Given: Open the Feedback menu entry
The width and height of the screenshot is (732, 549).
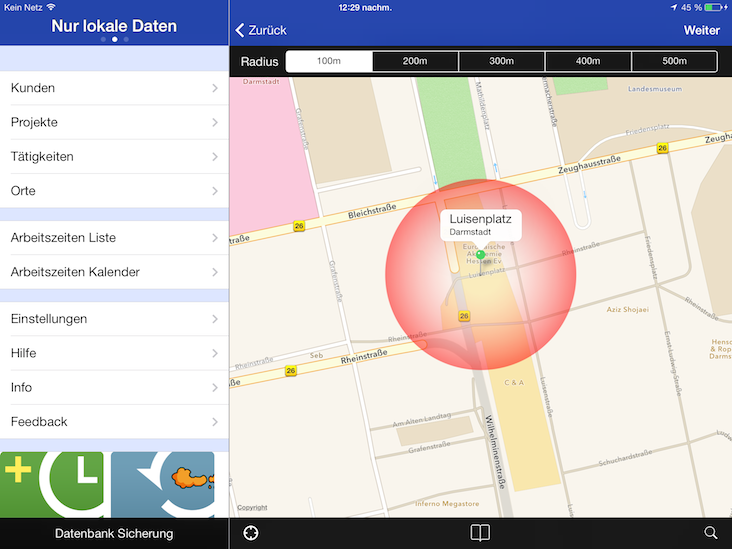Looking at the screenshot, I should coord(114,422).
